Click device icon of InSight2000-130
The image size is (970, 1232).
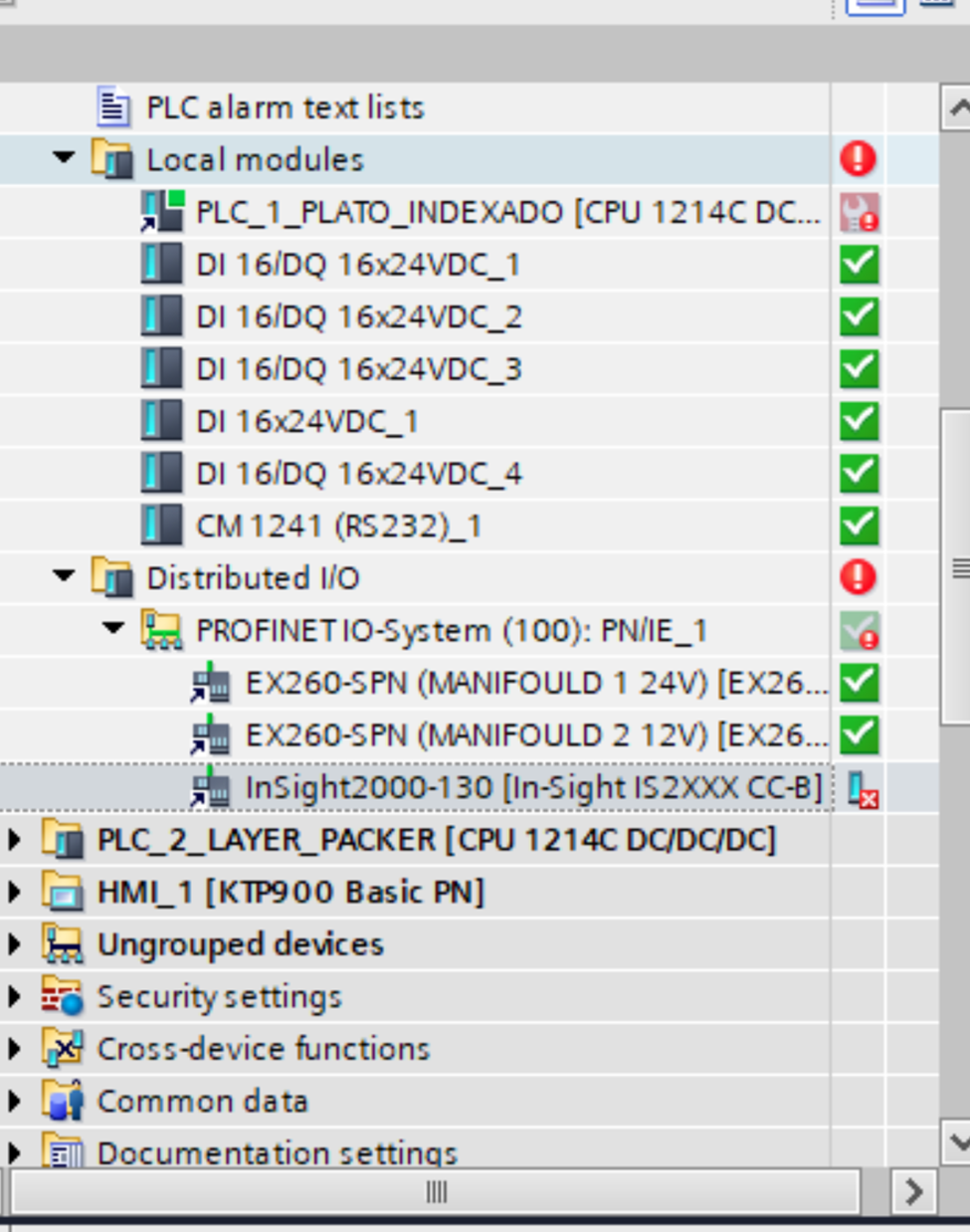[211, 787]
